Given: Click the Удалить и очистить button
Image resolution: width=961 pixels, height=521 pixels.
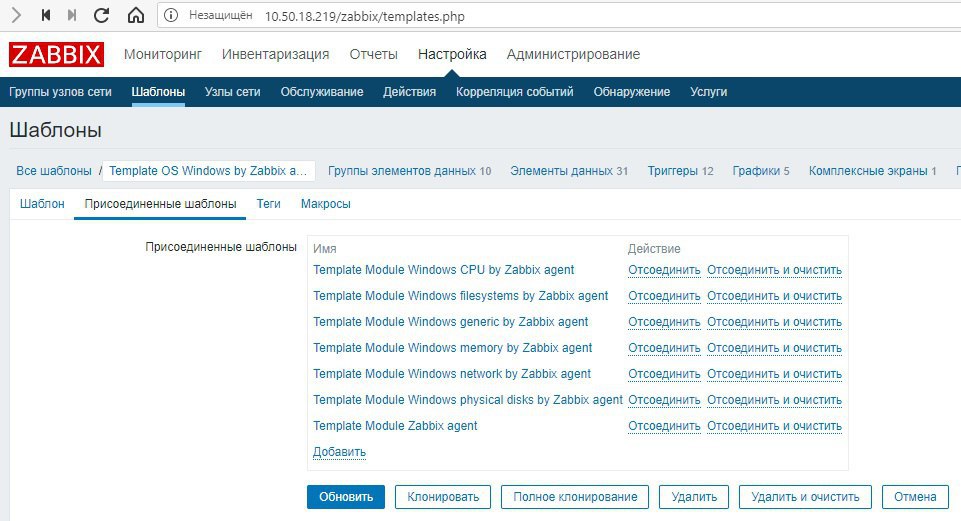Looking at the screenshot, I should [x=805, y=497].
